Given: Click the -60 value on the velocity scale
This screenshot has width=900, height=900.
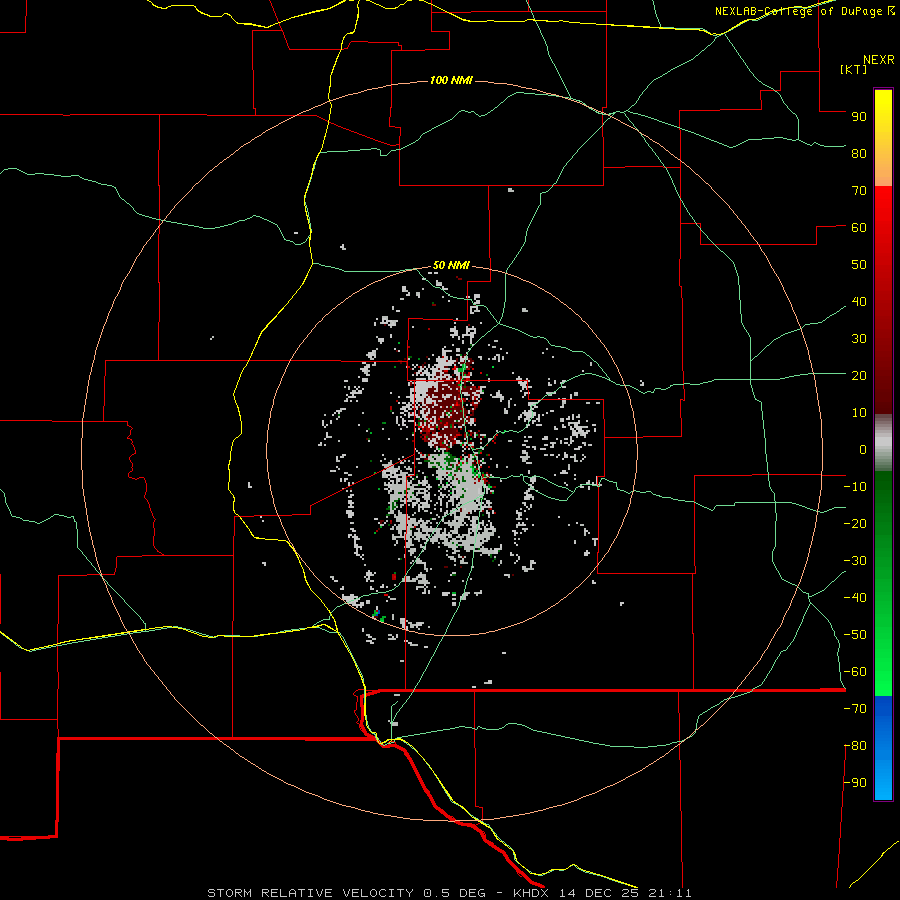Looking at the screenshot, I should (x=855, y=672).
